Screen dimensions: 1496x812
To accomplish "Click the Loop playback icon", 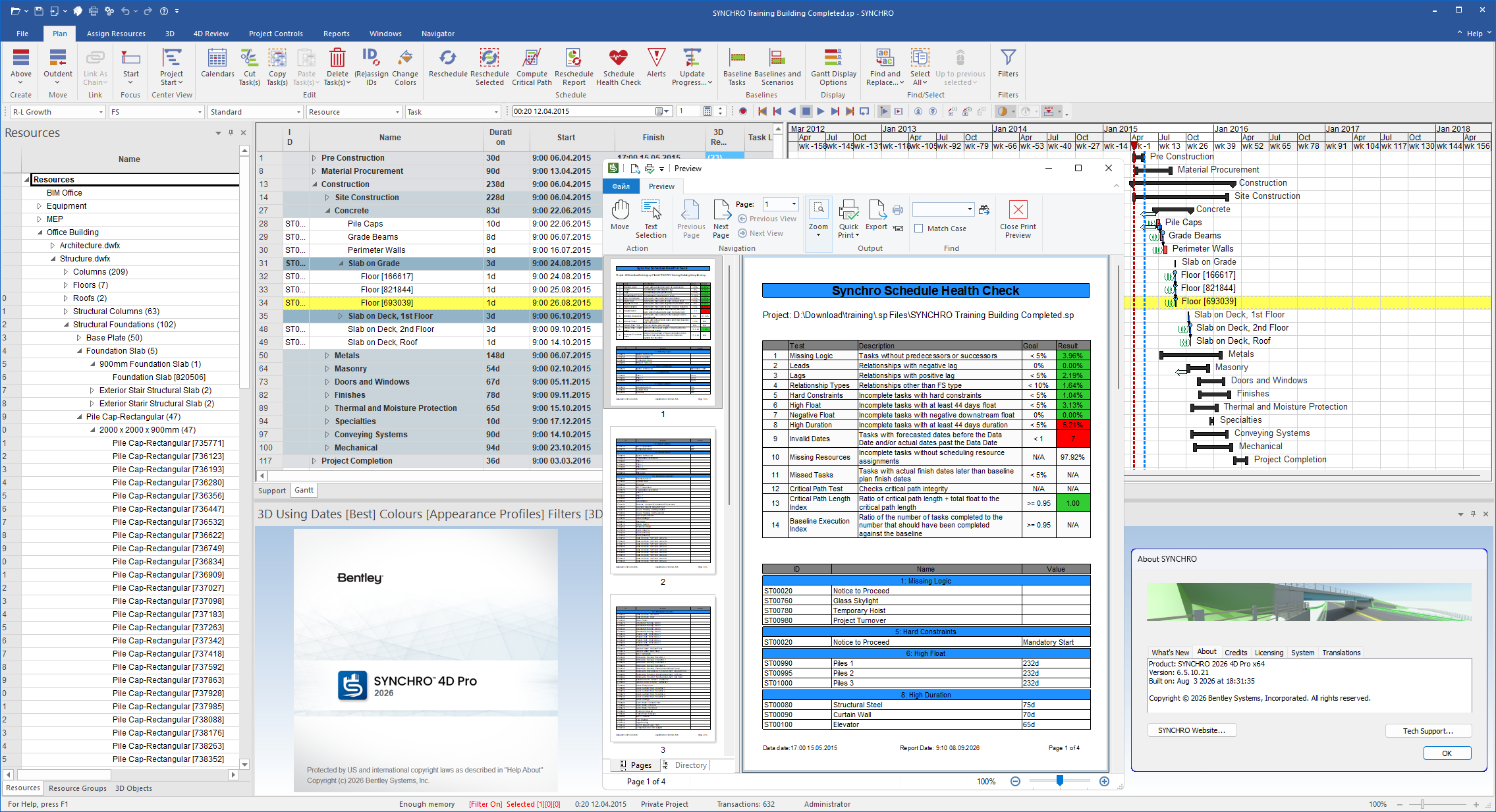I will [x=864, y=111].
